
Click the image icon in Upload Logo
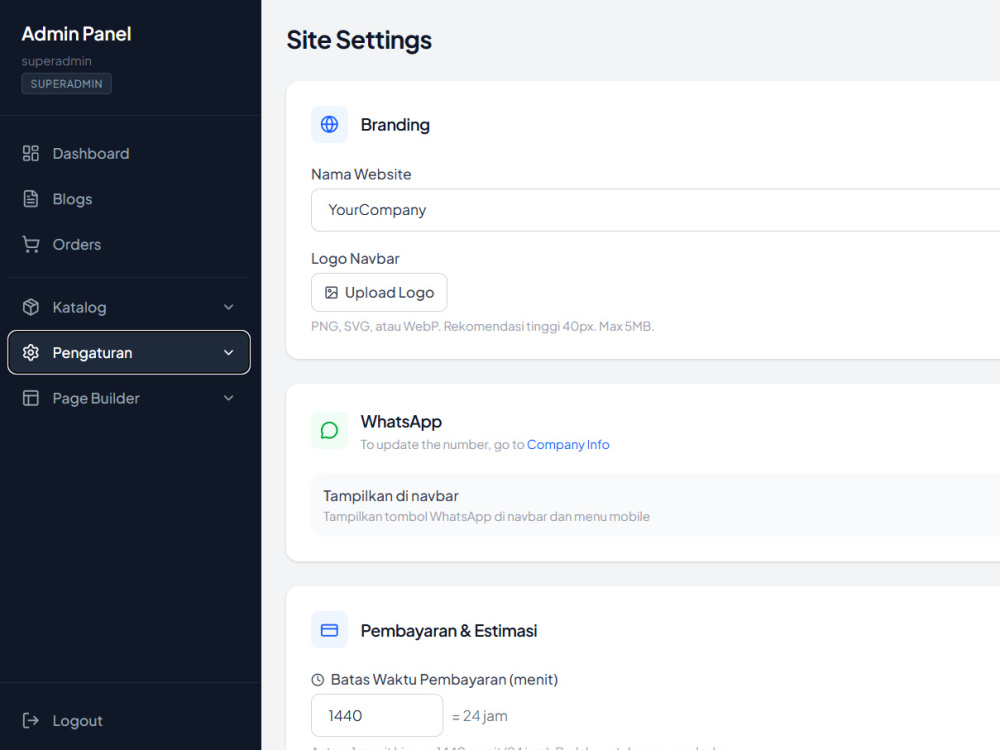(331, 293)
